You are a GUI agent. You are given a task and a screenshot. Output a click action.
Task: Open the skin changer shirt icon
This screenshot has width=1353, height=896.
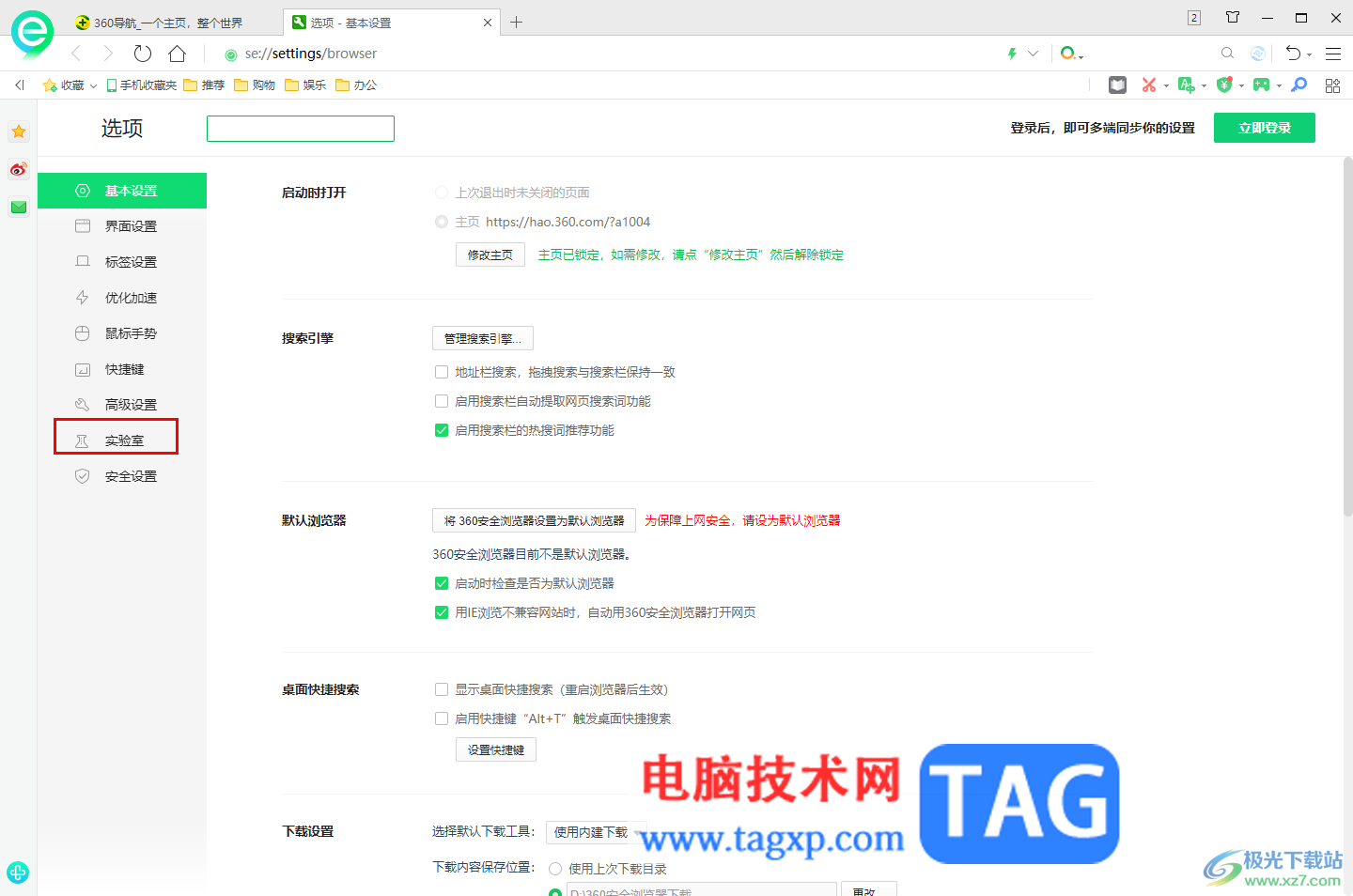1233,17
